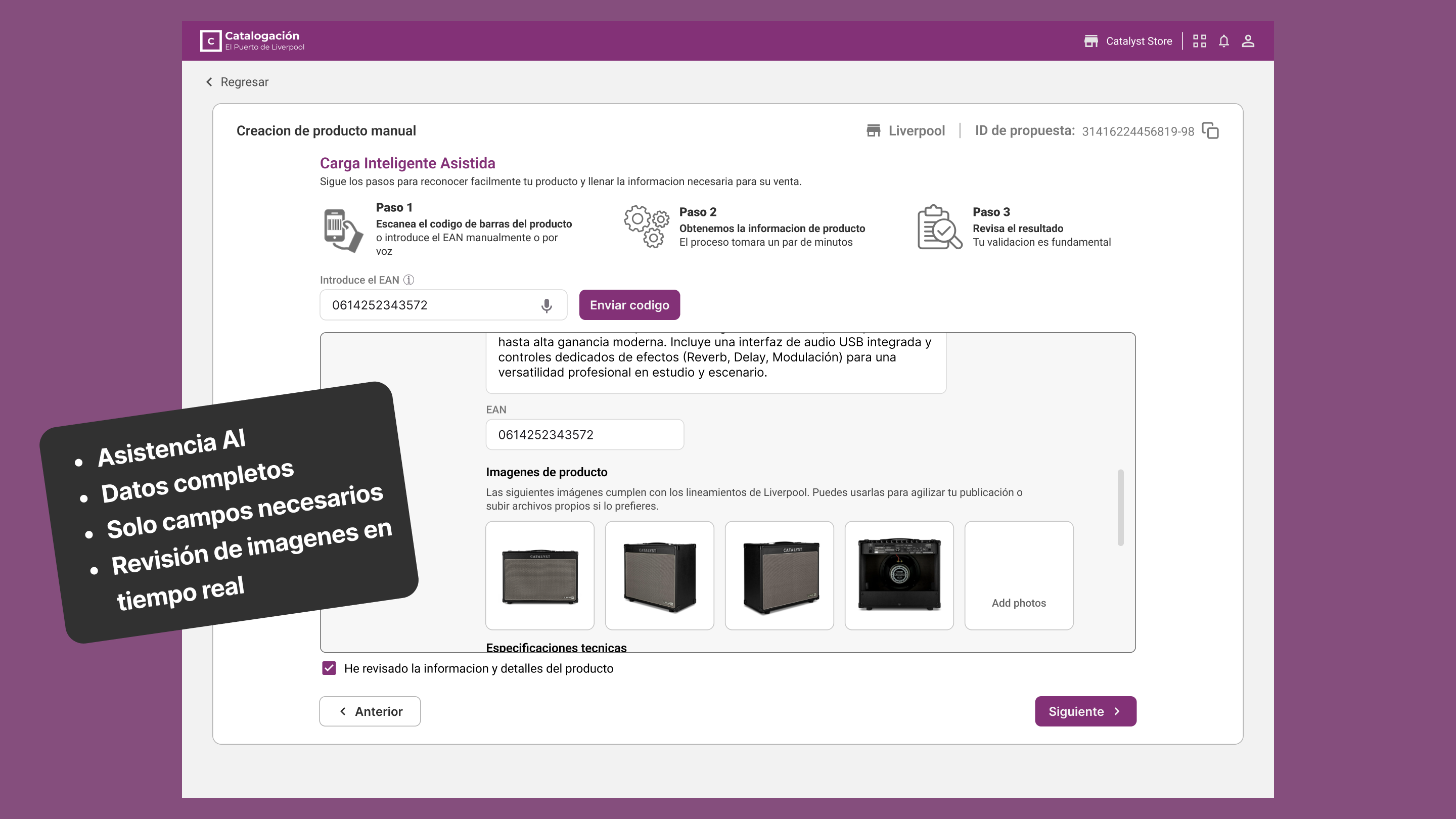Screen dimensions: 1456x819
Task: Click the Anterior button
Action: point(370,711)
